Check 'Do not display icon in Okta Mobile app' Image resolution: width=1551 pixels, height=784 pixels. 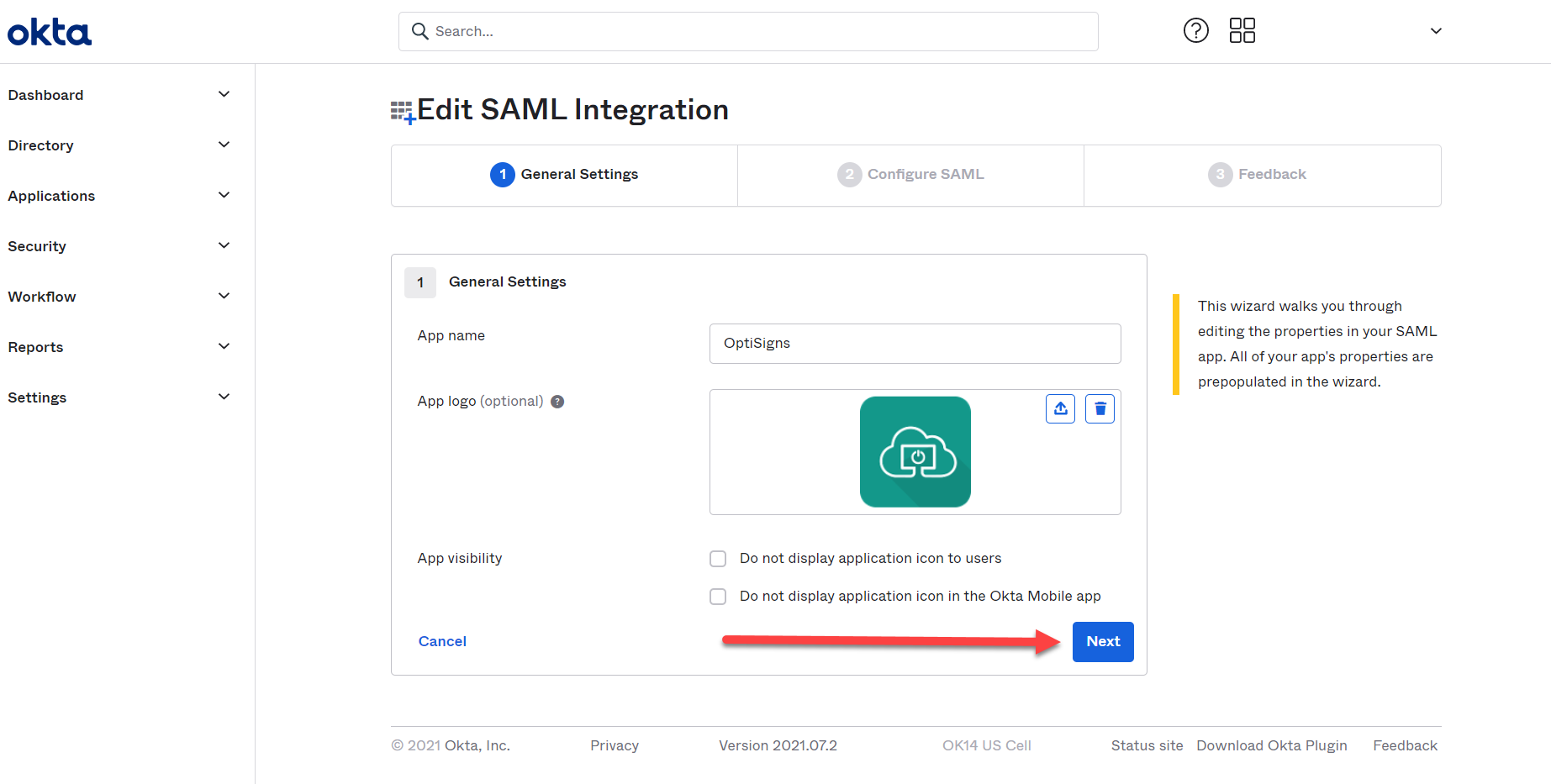click(718, 597)
